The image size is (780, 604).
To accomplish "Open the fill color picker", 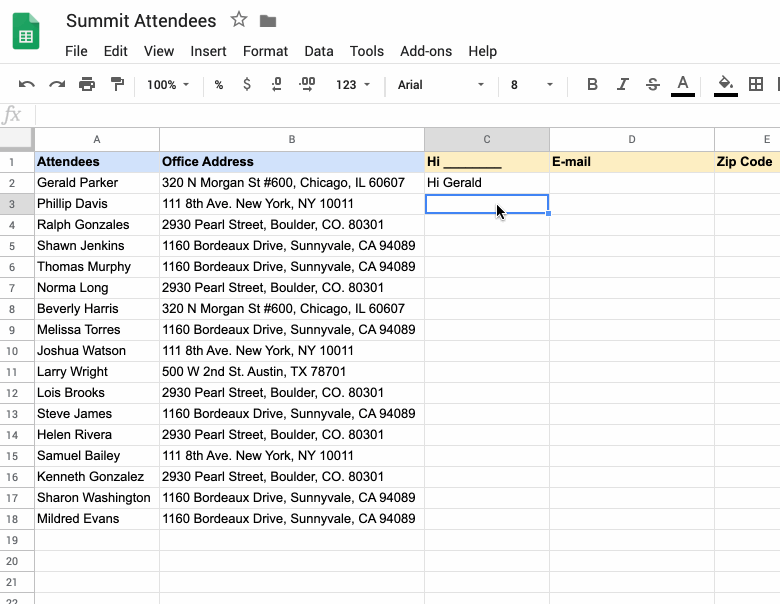I will tap(726, 86).
